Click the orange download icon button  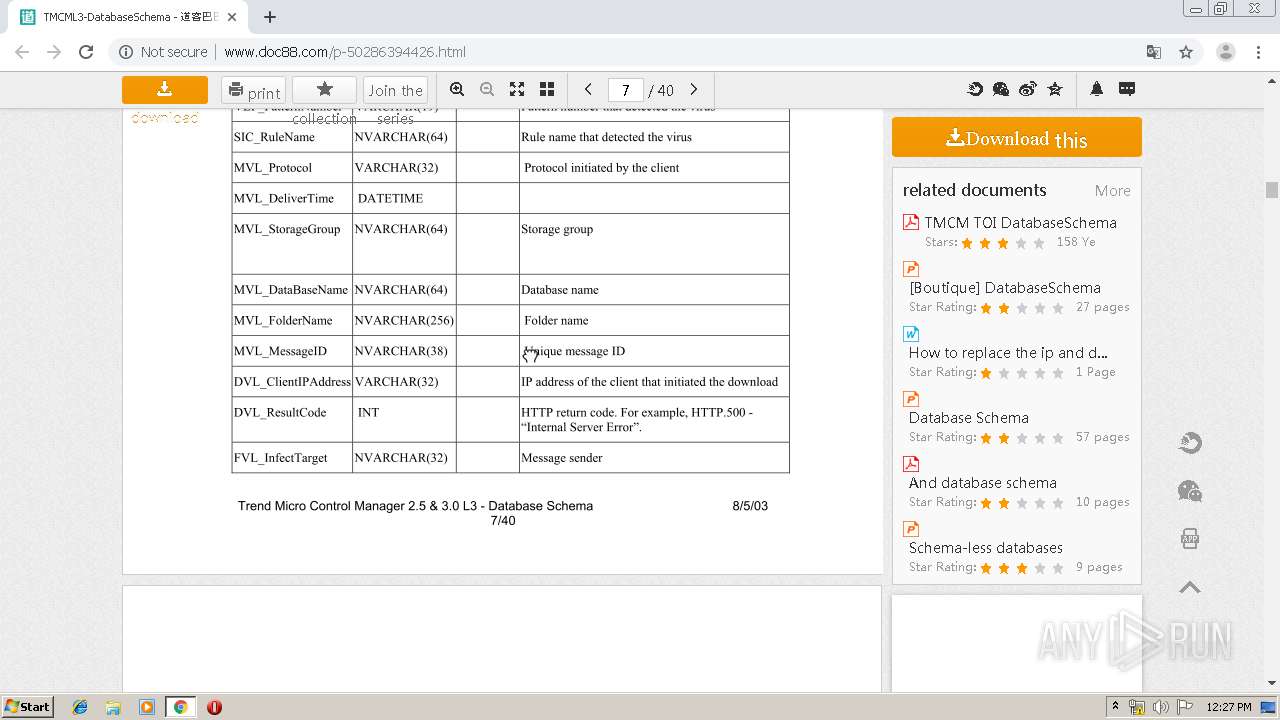tap(165, 90)
